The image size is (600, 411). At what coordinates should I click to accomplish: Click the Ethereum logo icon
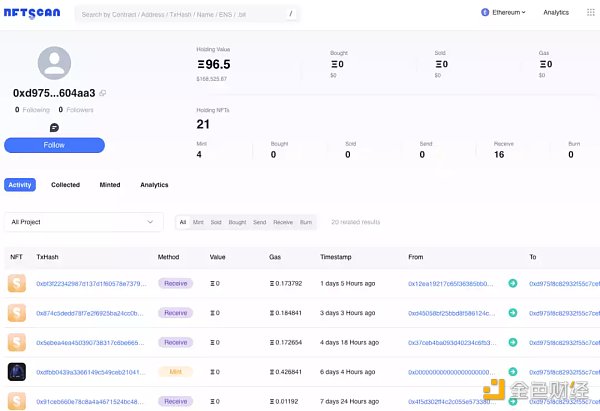point(485,13)
